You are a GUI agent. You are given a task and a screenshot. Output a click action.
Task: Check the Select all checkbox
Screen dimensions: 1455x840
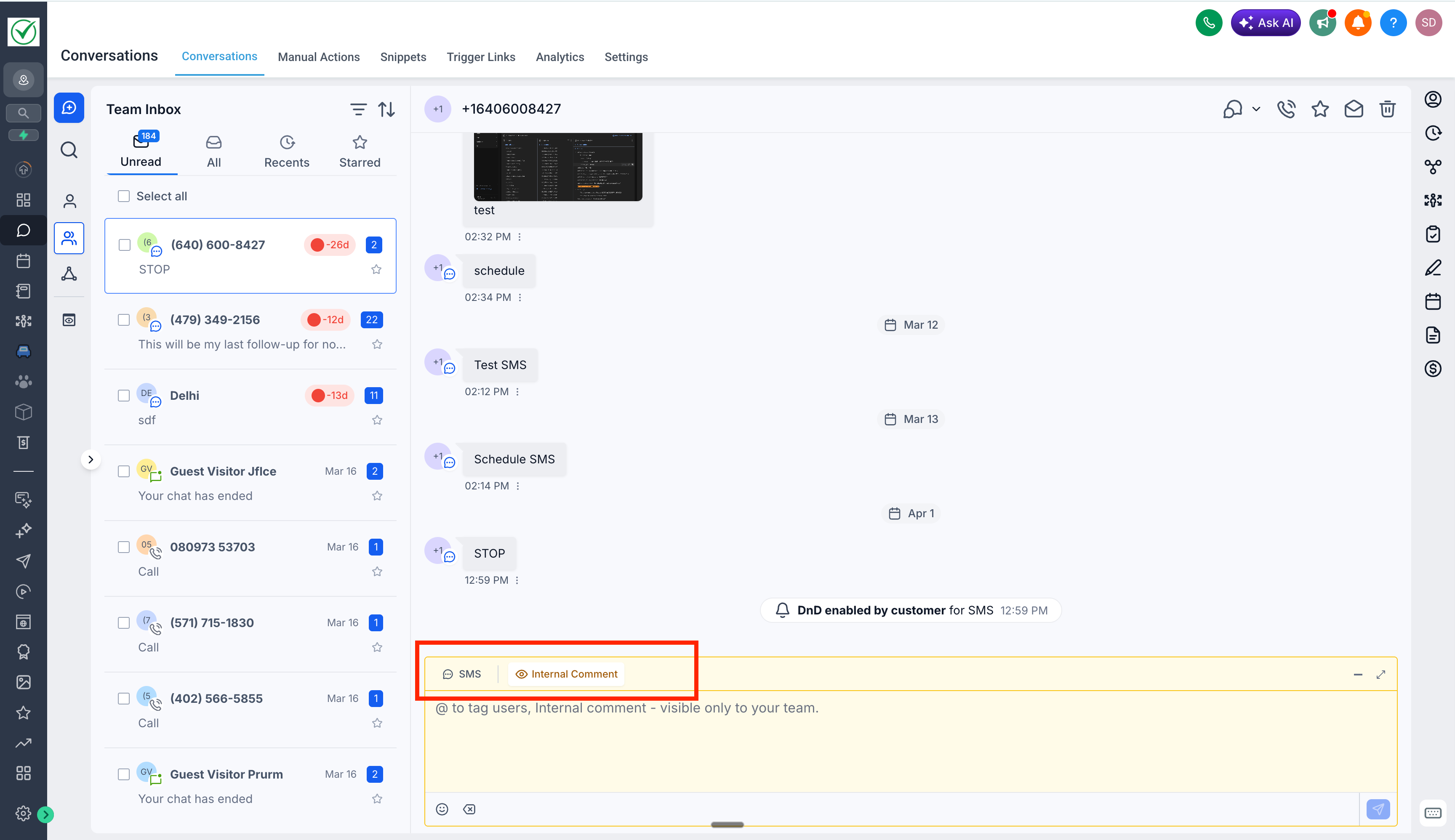point(123,196)
